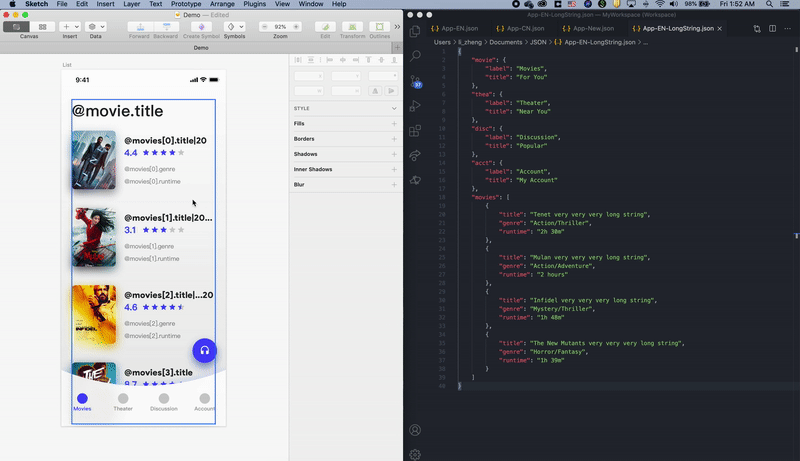Click the split editor right icon
800x461 pixels.
coord(772,29)
